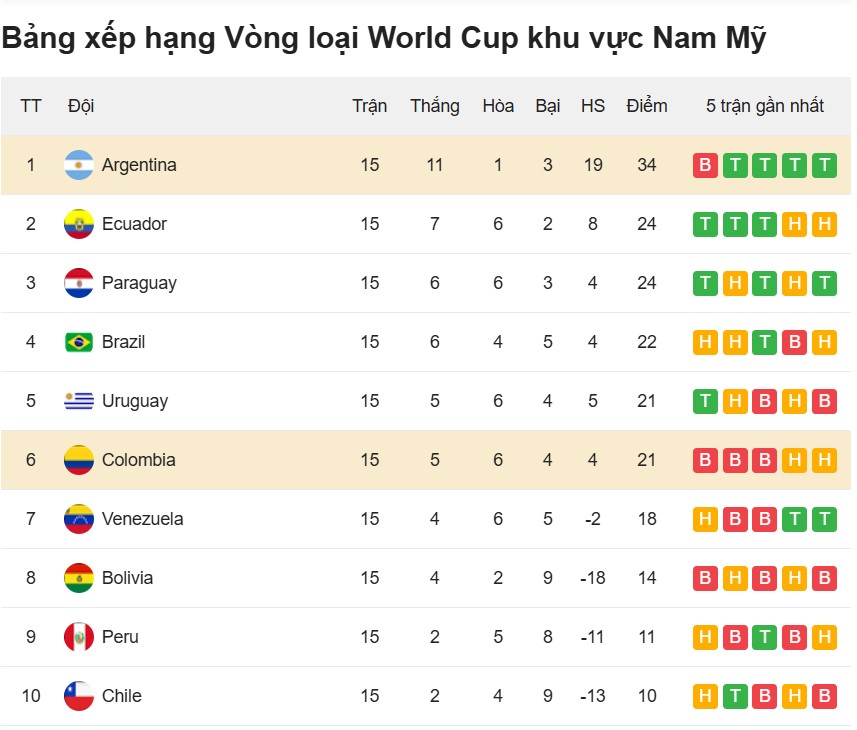Screen dimensions: 857x730
Task: Click the Peru flag icon
Action: coord(79,637)
